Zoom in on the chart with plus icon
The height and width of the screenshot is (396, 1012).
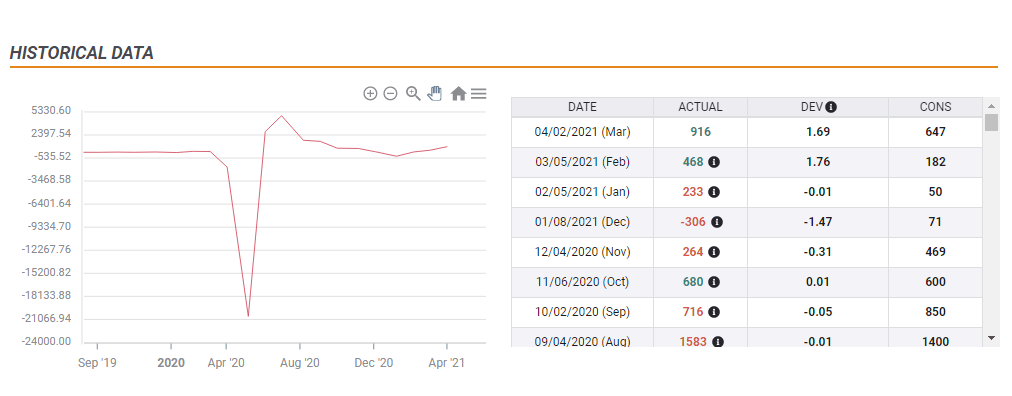click(370, 94)
